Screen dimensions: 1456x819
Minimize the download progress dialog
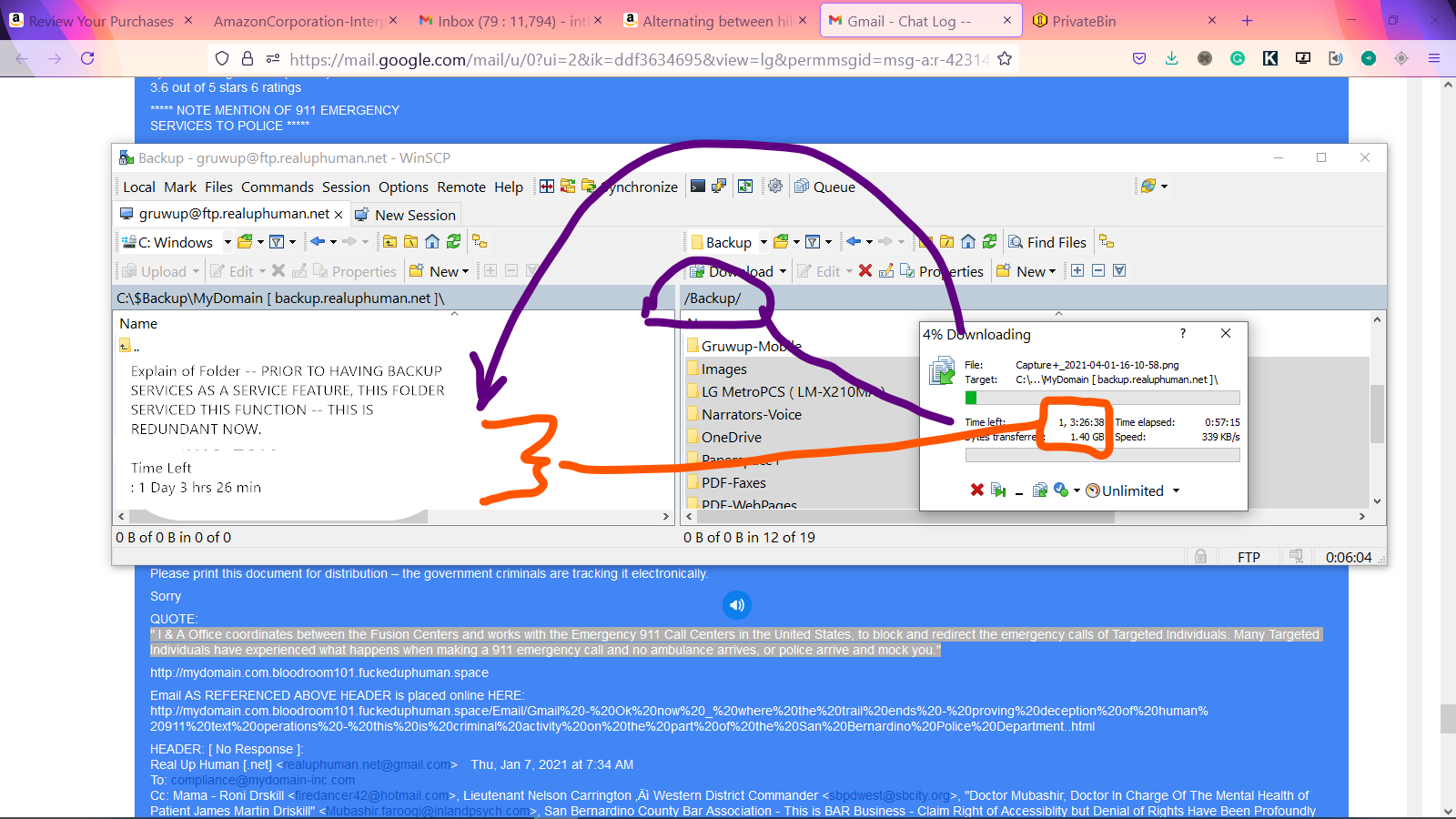tap(1019, 491)
